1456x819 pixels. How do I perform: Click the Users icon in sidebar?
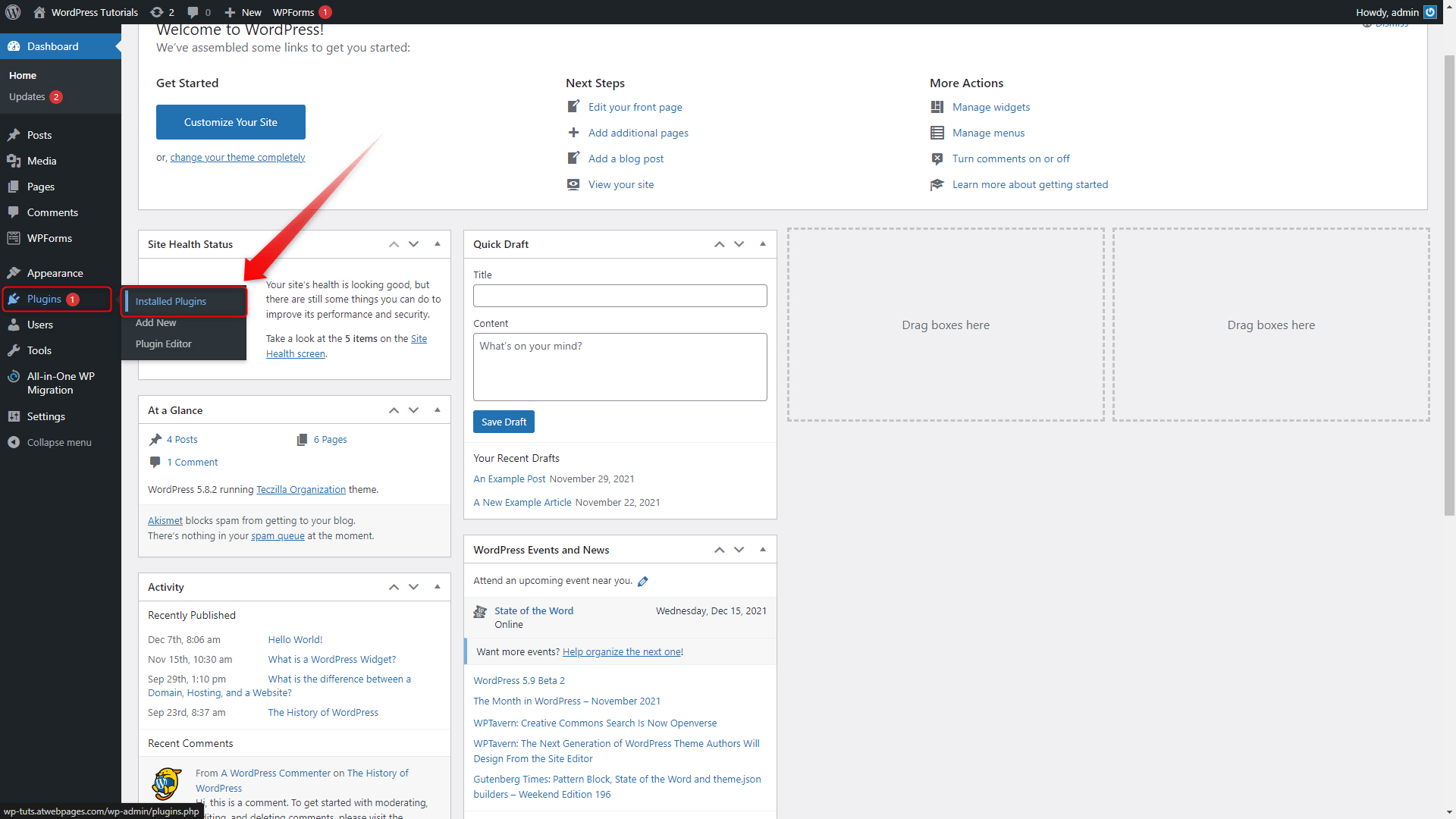tap(14, 325)
